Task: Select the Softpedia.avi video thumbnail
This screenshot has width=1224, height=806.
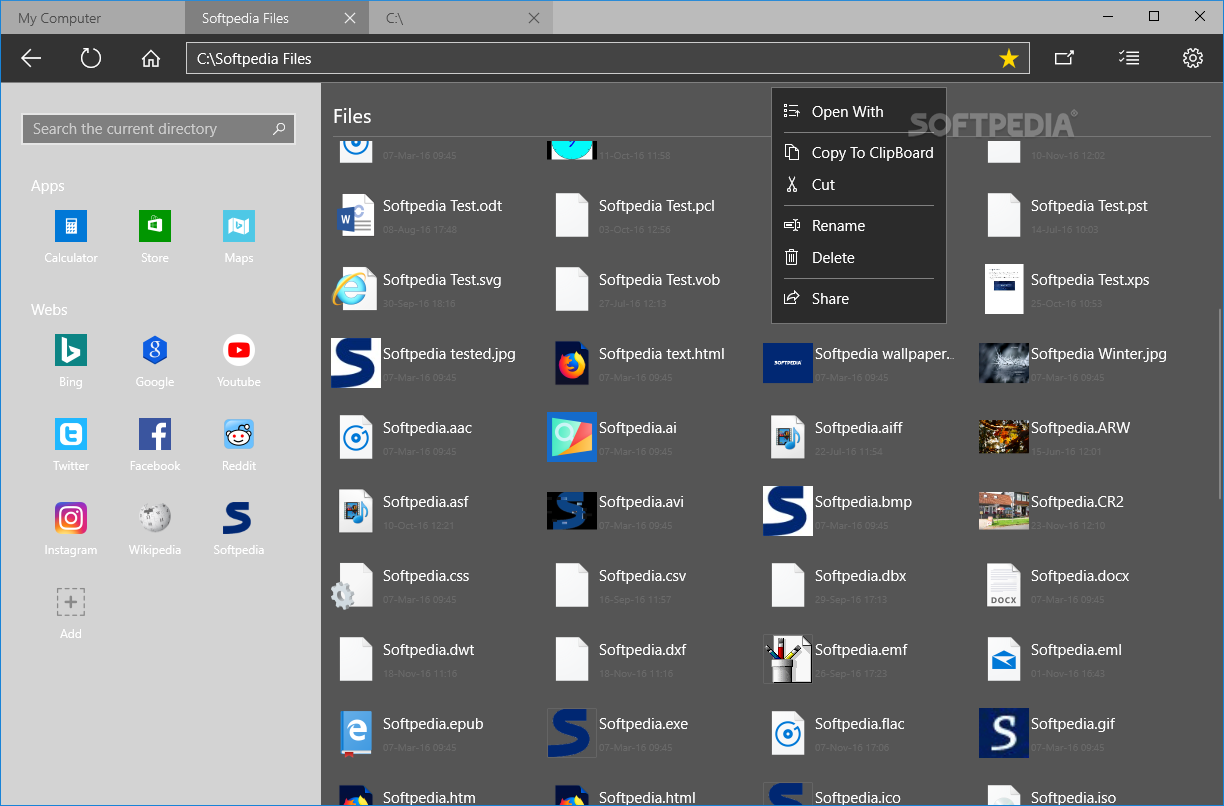Action: coord(572,511)
